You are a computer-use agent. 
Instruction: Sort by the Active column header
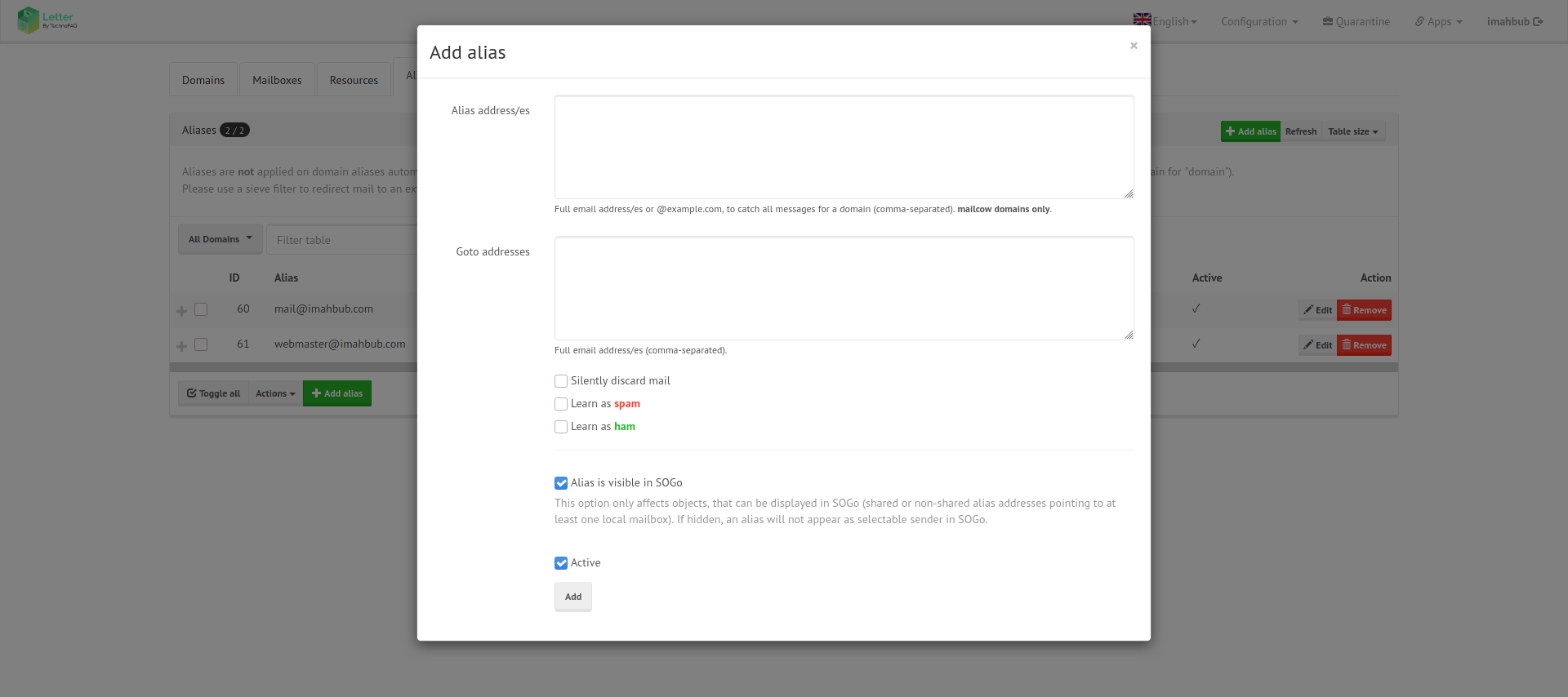tap(1207, 278)
